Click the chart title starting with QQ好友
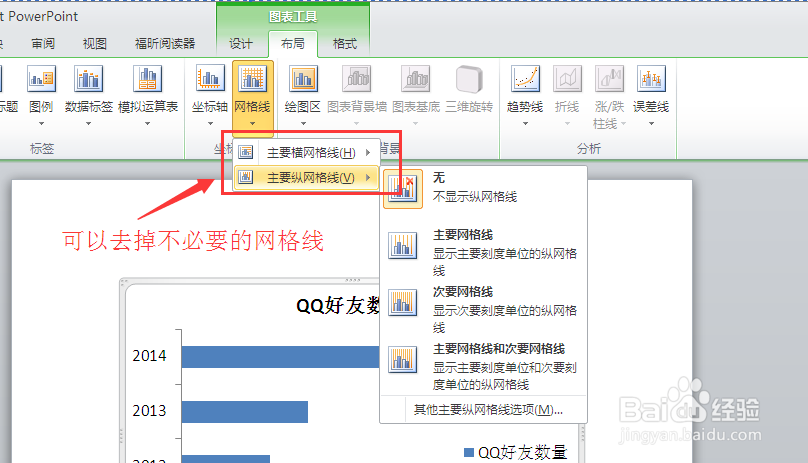Screen dimensions: 808x463 coord(338,306)
